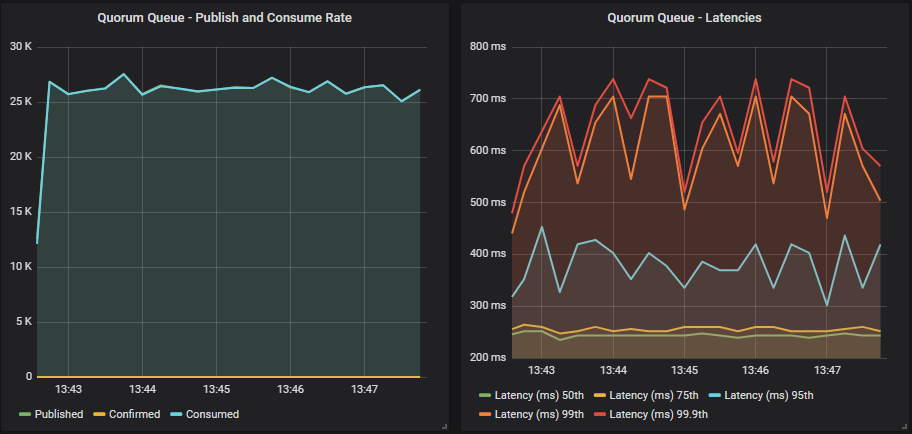Toggle the Published series label in legend

pos(59,414)
